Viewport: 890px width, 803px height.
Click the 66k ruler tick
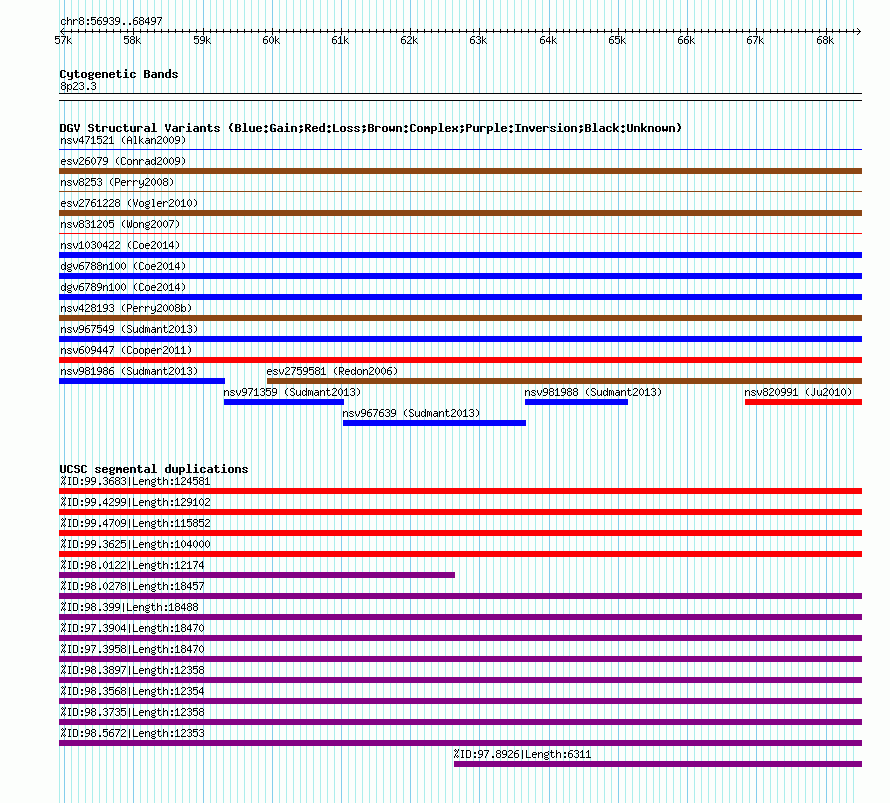tap(686, 40)
